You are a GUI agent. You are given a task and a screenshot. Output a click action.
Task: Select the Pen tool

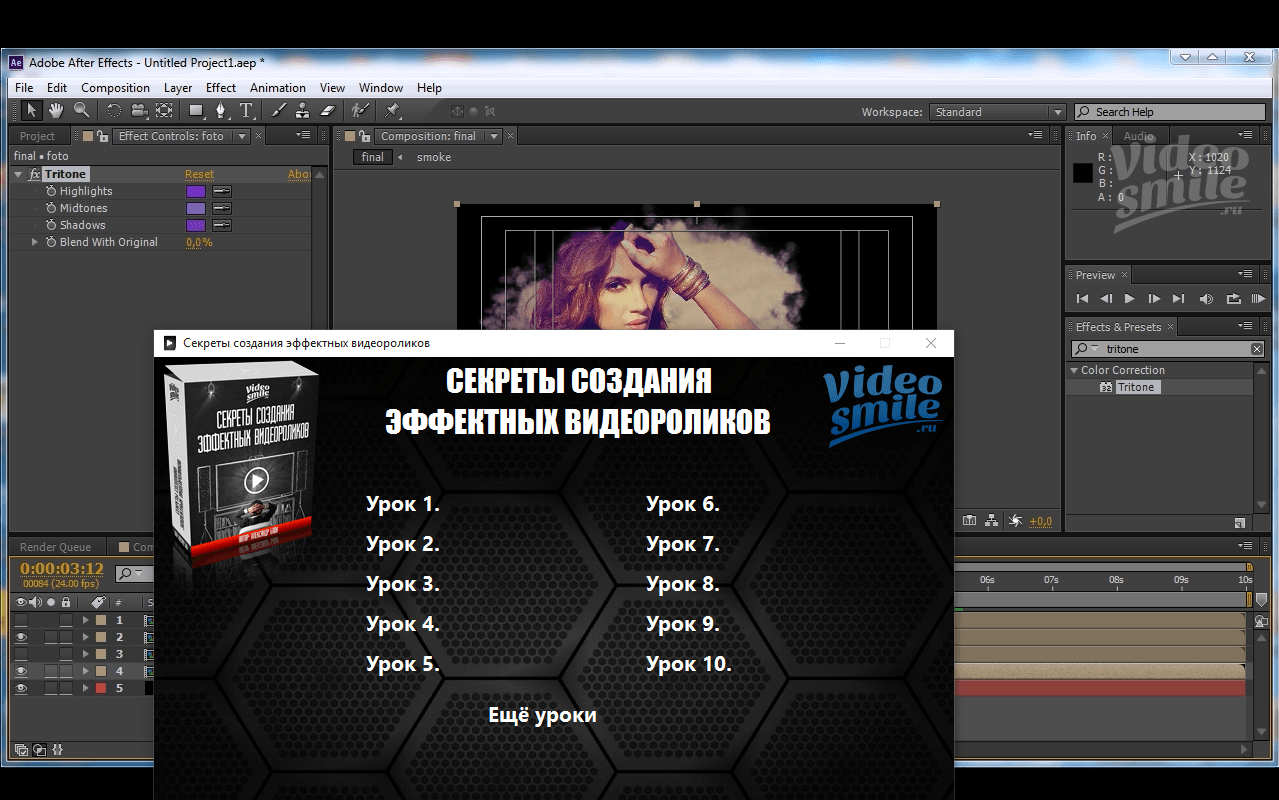coord(221,111)
